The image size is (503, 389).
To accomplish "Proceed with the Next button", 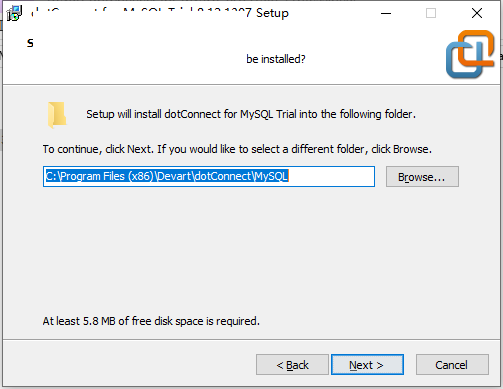I will pyautogui.click(x=367, y=365).
